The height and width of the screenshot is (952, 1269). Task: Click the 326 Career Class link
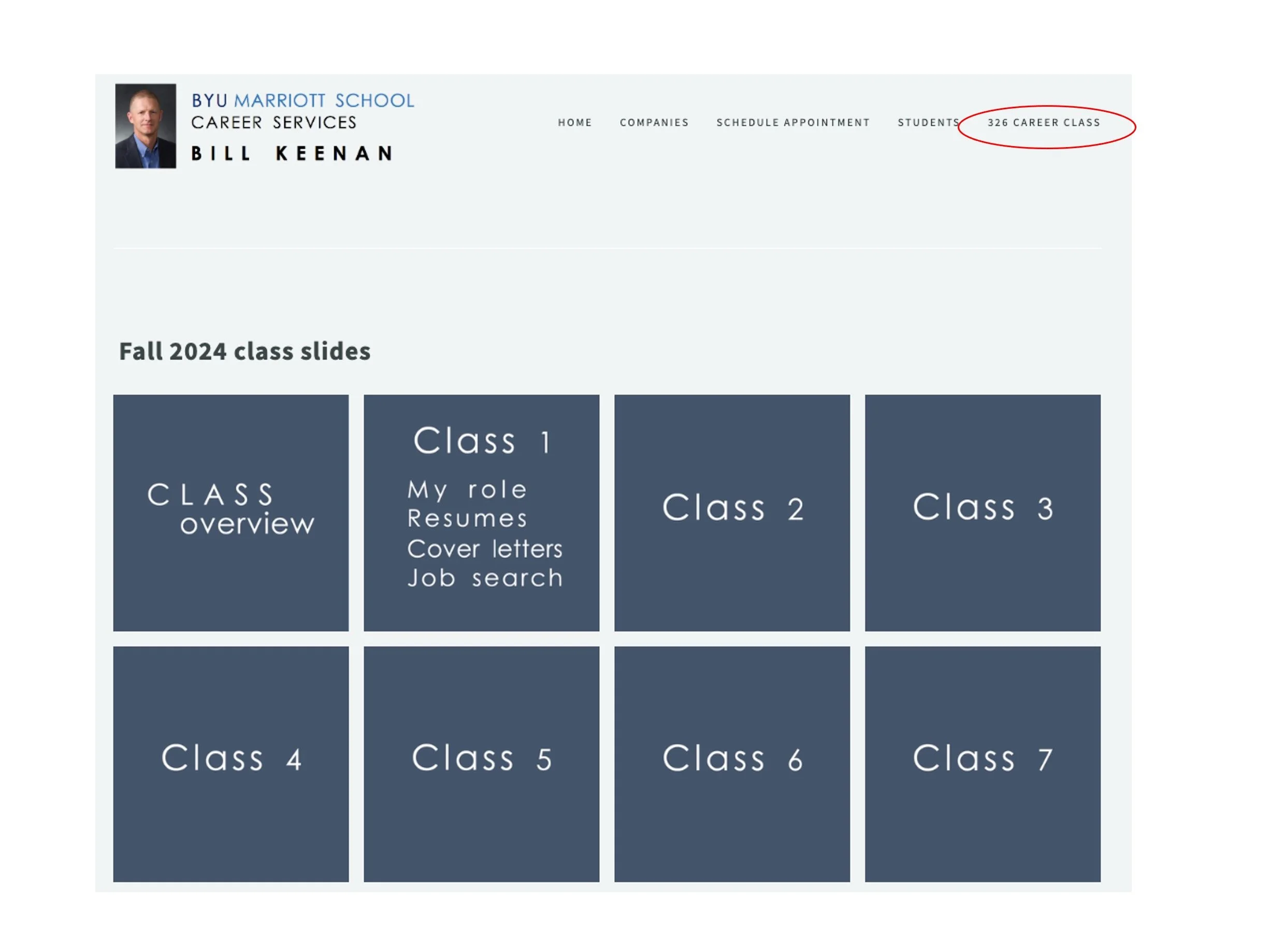pos(1043,122)
